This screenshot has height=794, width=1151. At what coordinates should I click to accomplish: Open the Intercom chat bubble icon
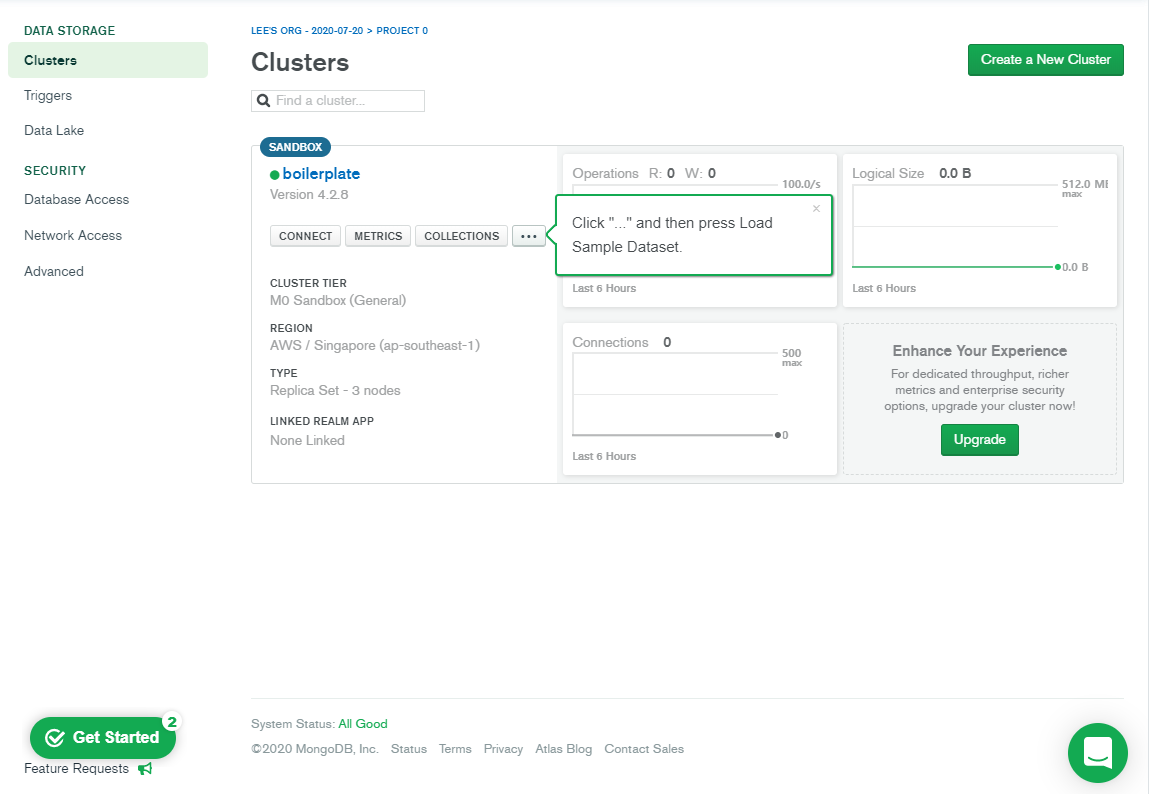tap(1097, 753)
